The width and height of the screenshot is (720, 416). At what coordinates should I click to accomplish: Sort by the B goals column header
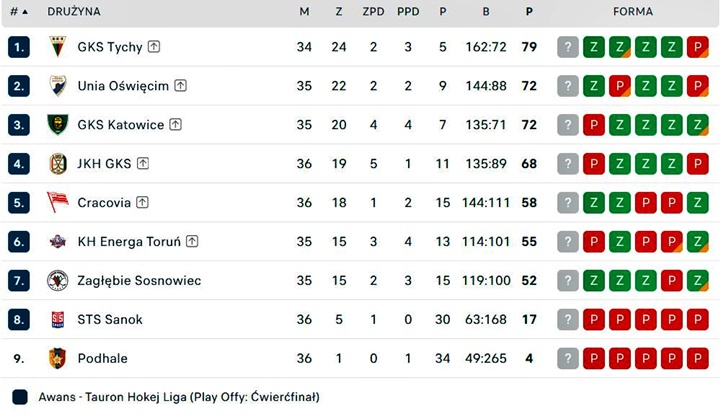[x=486, y=11]
